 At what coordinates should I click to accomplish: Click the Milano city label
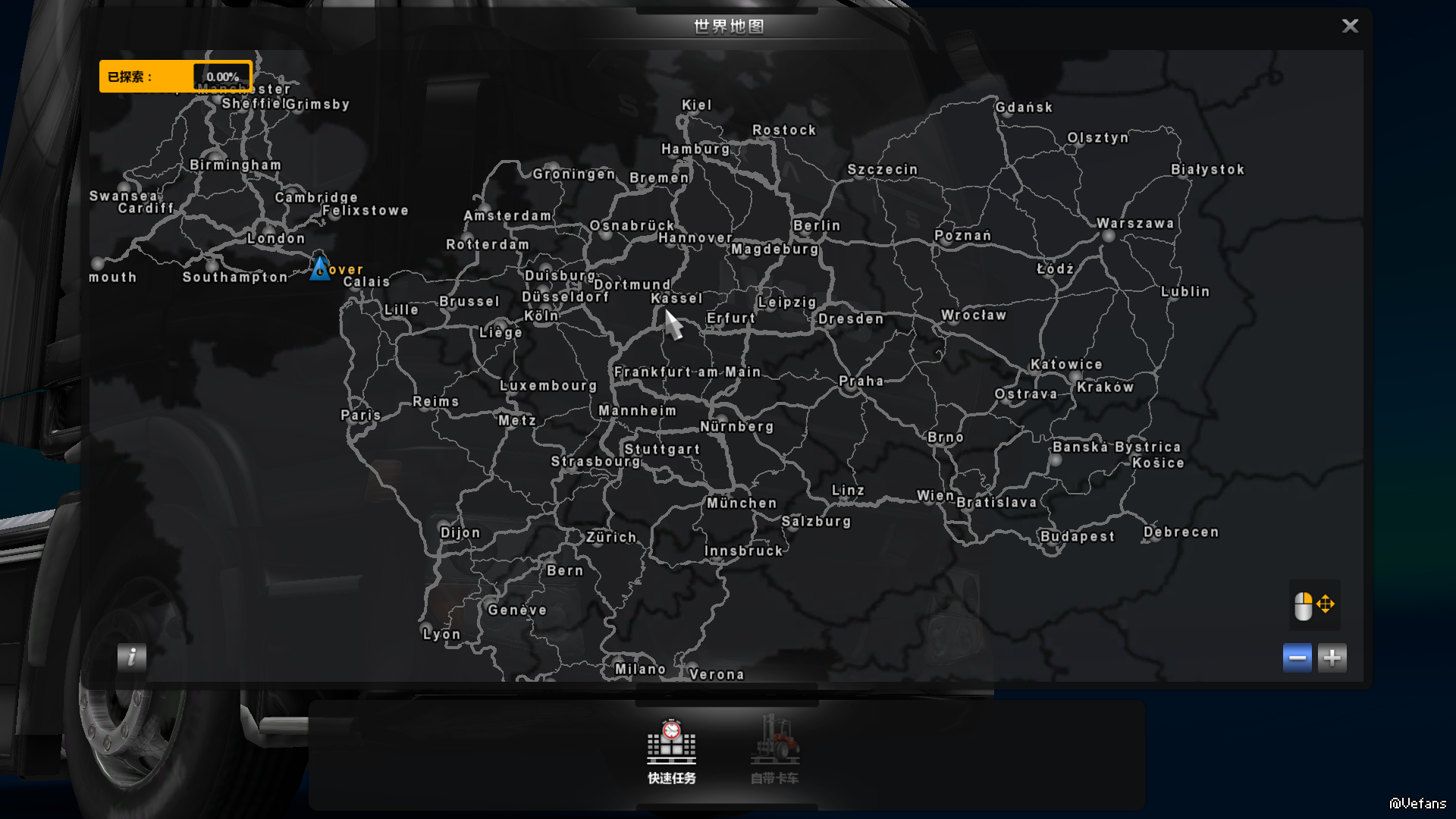point(639,669)
